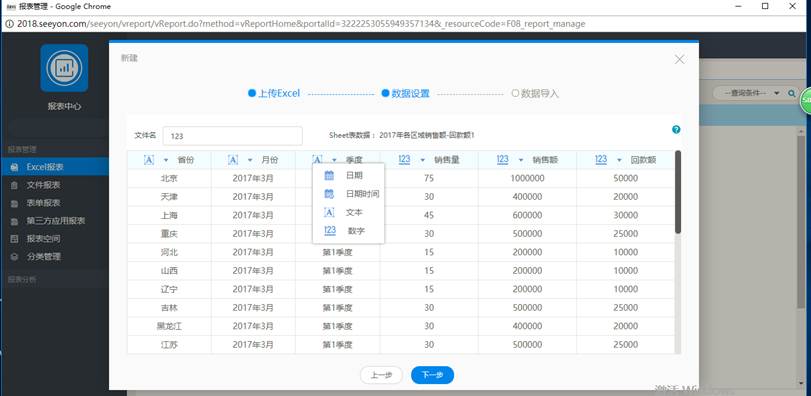Open Excel报表 in the sidebar
This screenshot has width=811, height=396.
(54, 167)
